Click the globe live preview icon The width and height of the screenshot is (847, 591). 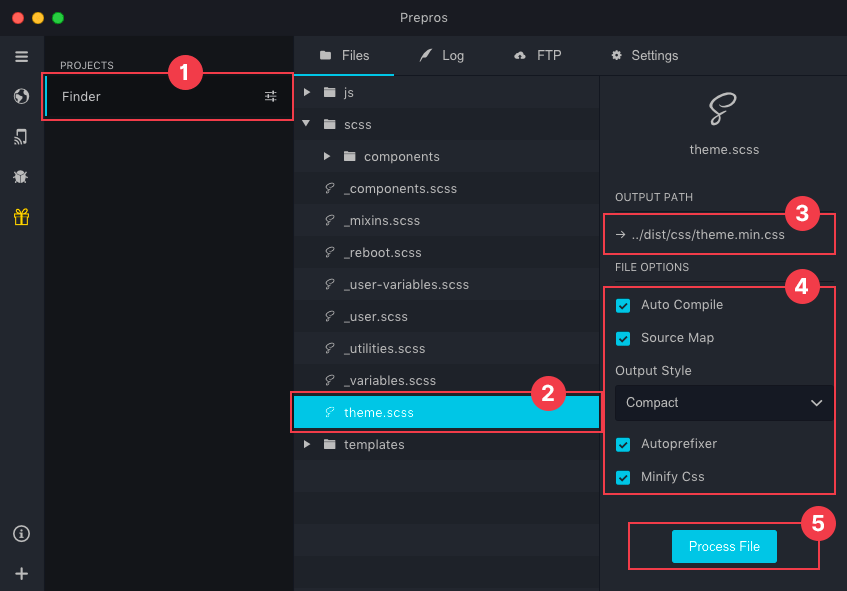point(21,97)
